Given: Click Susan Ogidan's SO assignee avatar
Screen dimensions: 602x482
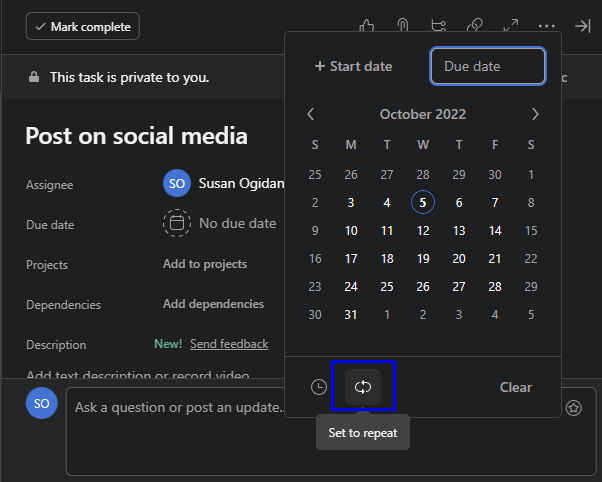Looking at the screenshot, I should 177,183.
